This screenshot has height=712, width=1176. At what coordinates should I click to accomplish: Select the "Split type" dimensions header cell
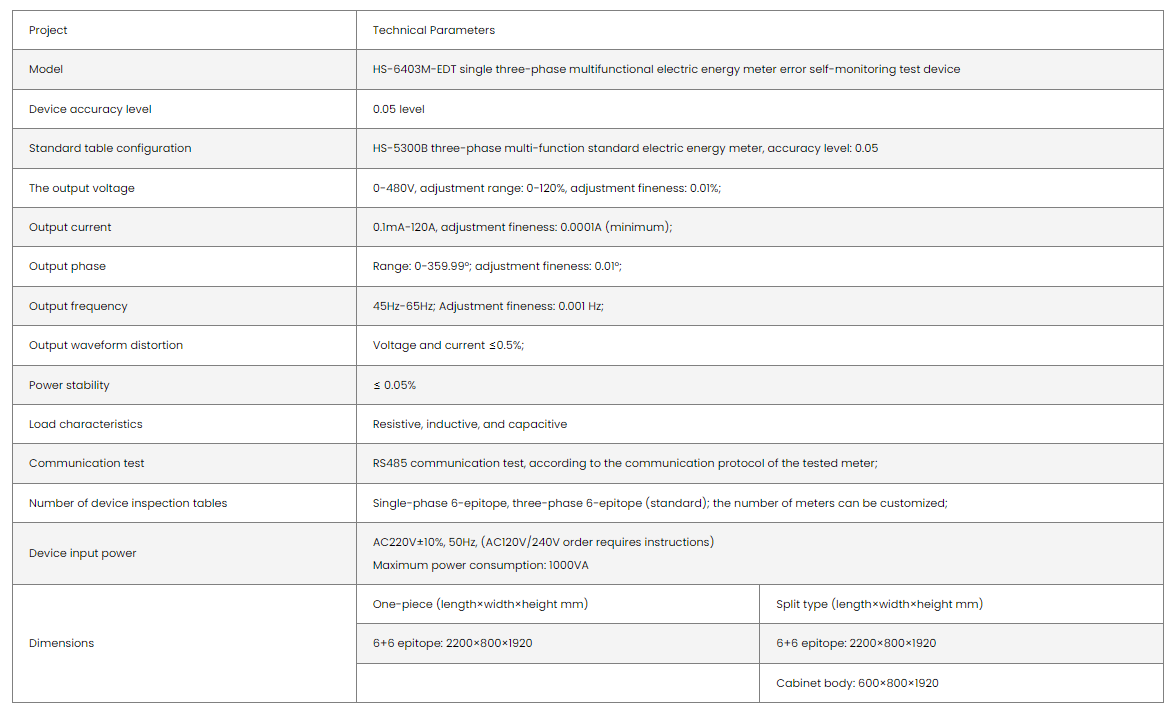[x=879, y=604]
